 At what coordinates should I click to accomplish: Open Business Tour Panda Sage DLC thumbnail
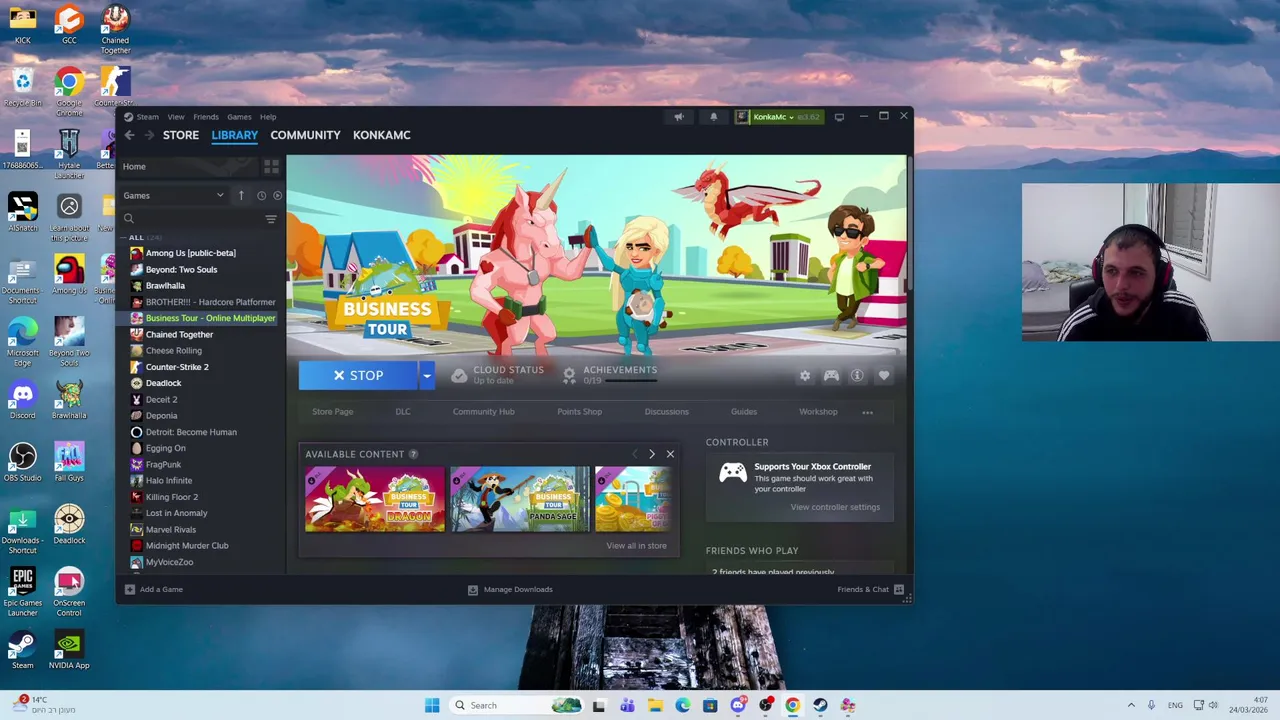pyautogui.click(x=520, y=499)
